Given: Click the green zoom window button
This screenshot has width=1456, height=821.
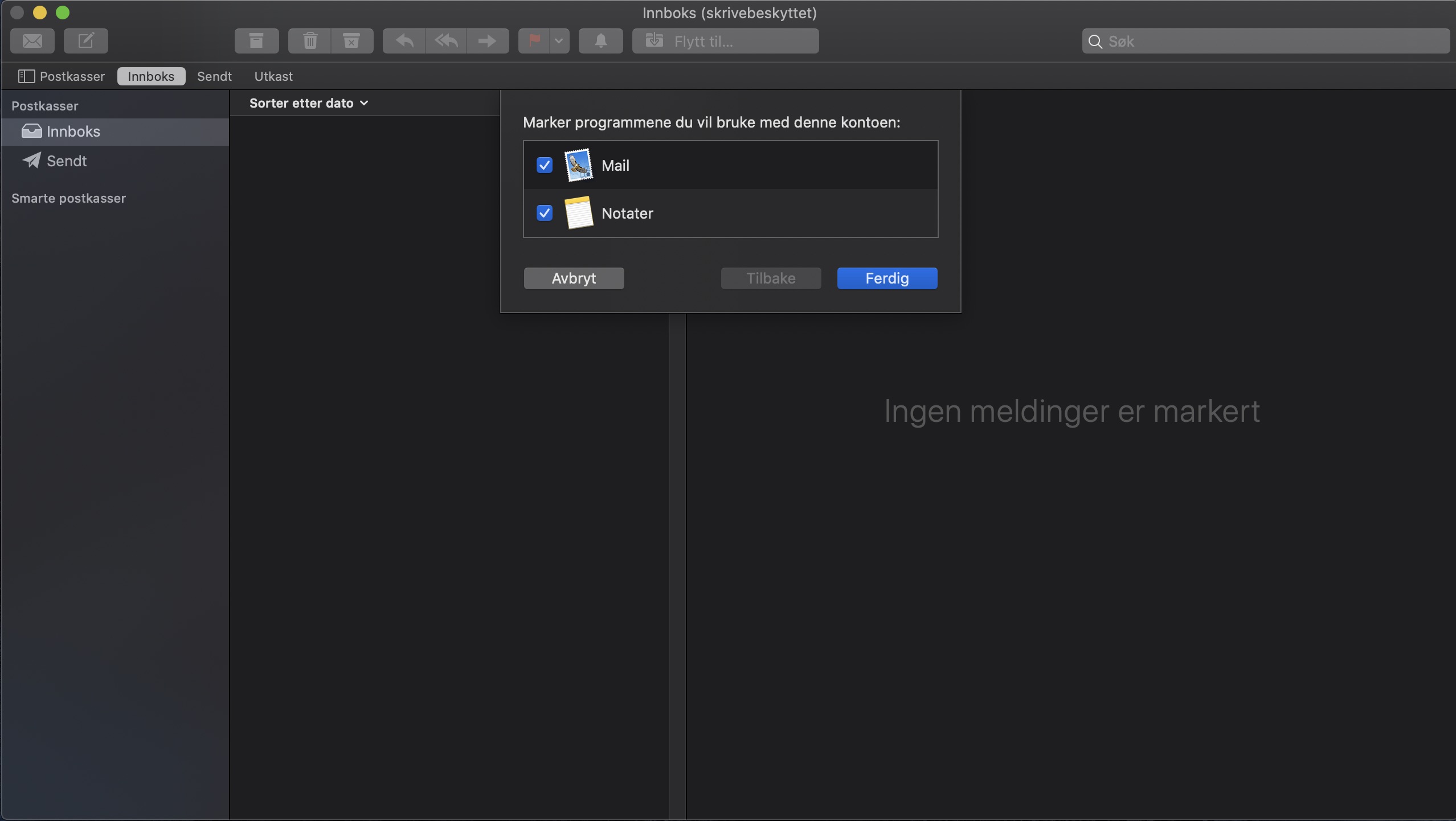Looking at the screenshot, I should click(63, 13).
